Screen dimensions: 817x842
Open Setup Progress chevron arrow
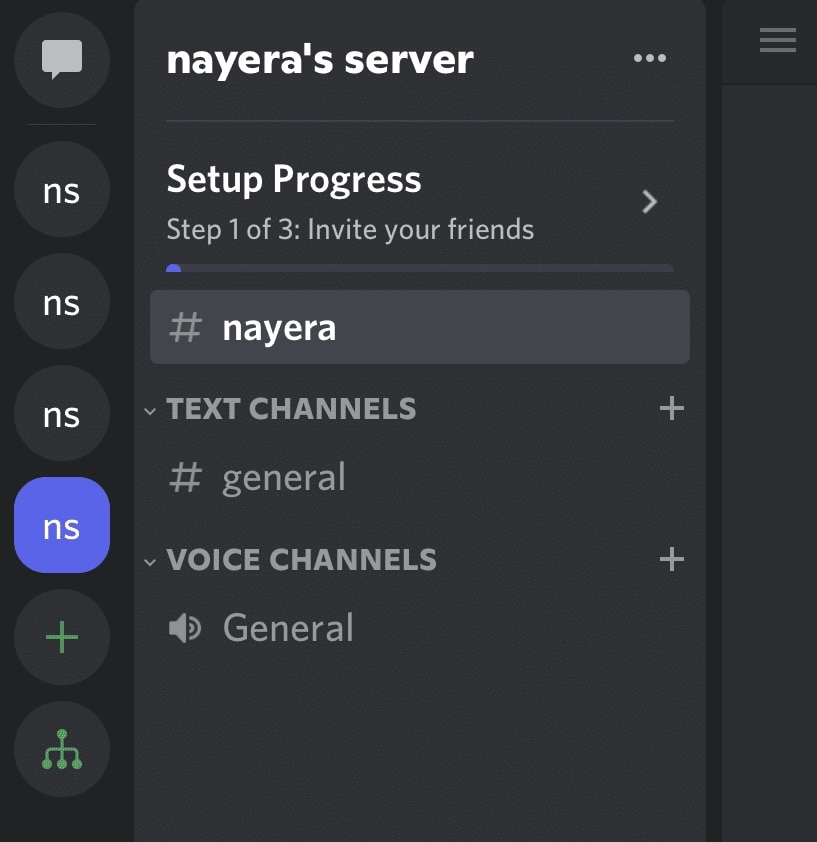coord(650,202)
